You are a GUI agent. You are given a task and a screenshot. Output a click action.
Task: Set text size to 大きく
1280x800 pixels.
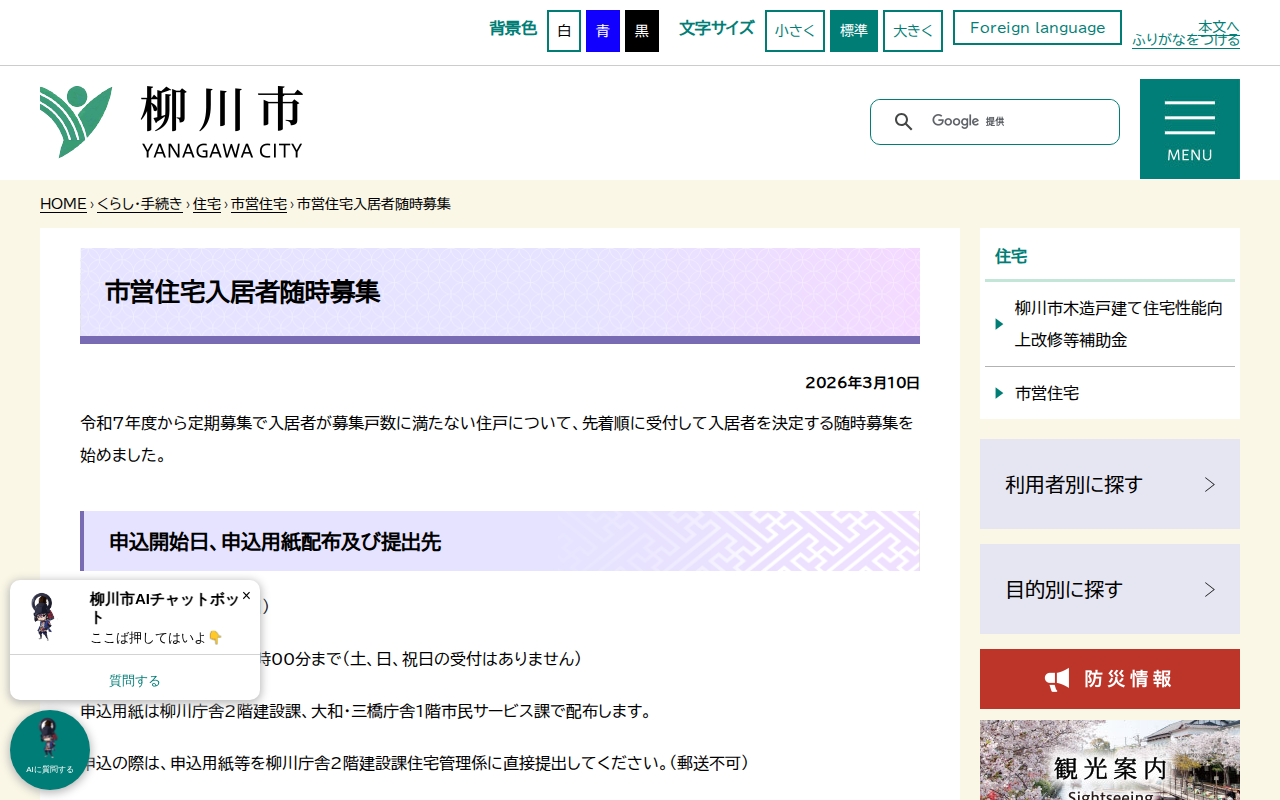pyautogui.click(x=913, y=31)
